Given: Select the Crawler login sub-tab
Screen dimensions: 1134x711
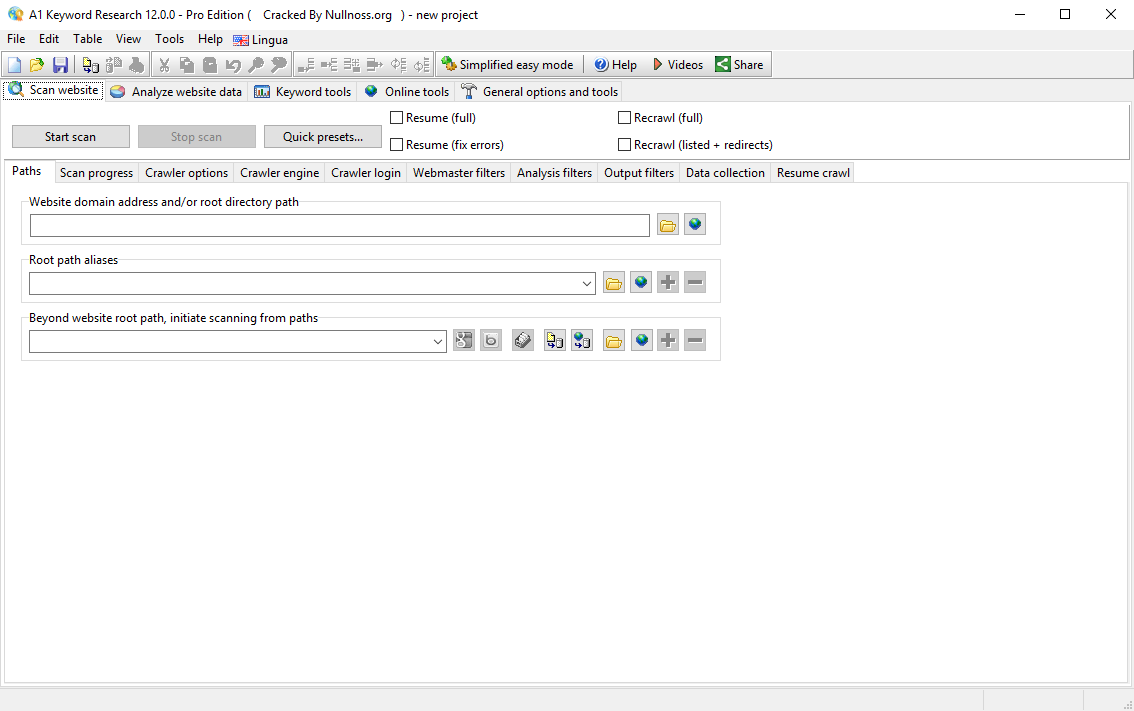Looking at the screenshot, I should point(366,173).
